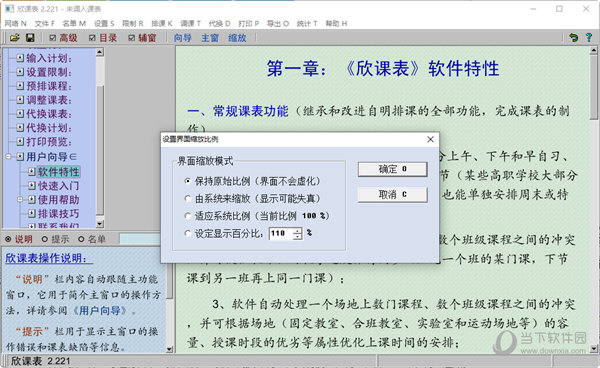
Task: Open the 排课 K menu
Action: [161, 23]
